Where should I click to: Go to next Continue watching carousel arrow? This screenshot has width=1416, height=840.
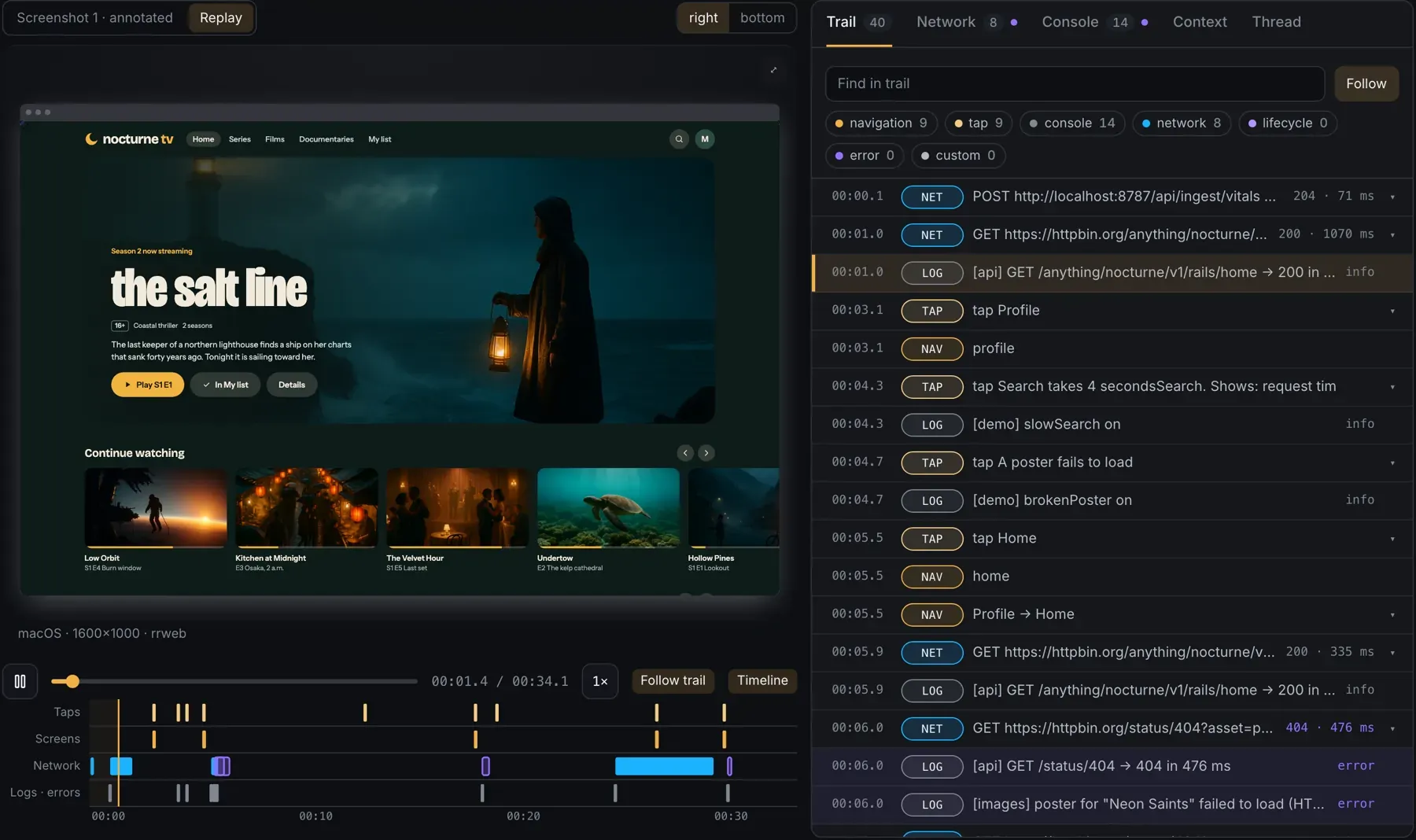[706, 453]
